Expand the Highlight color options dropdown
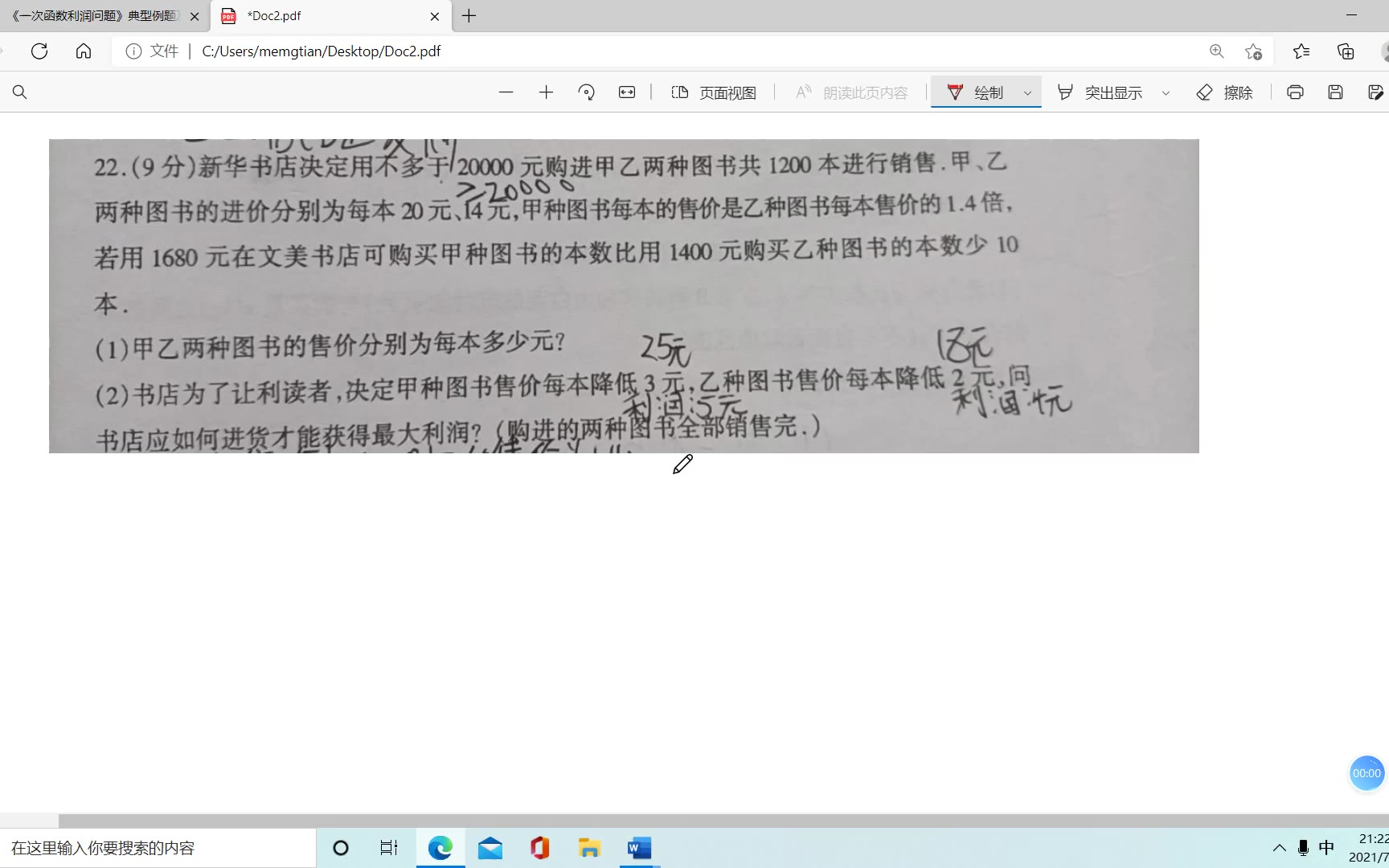 click(1166, 93)
